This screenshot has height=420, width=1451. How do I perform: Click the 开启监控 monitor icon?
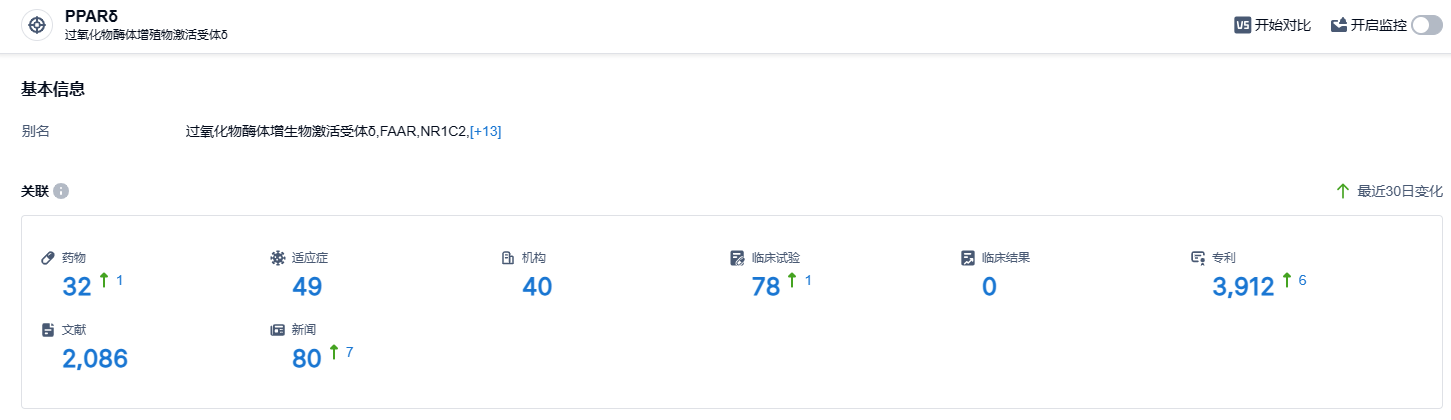click(x=1339, y=26)
